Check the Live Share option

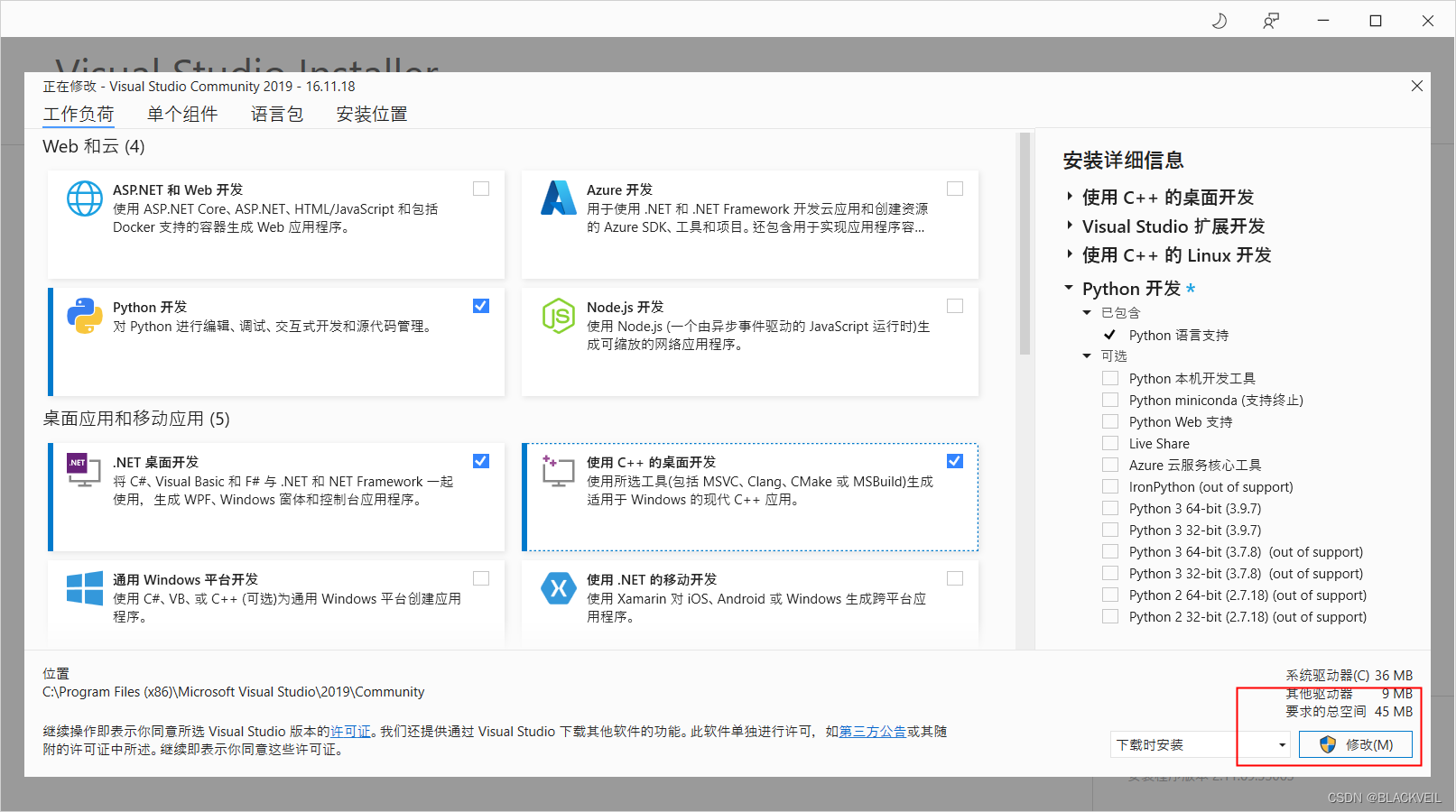pos(1110,443)
